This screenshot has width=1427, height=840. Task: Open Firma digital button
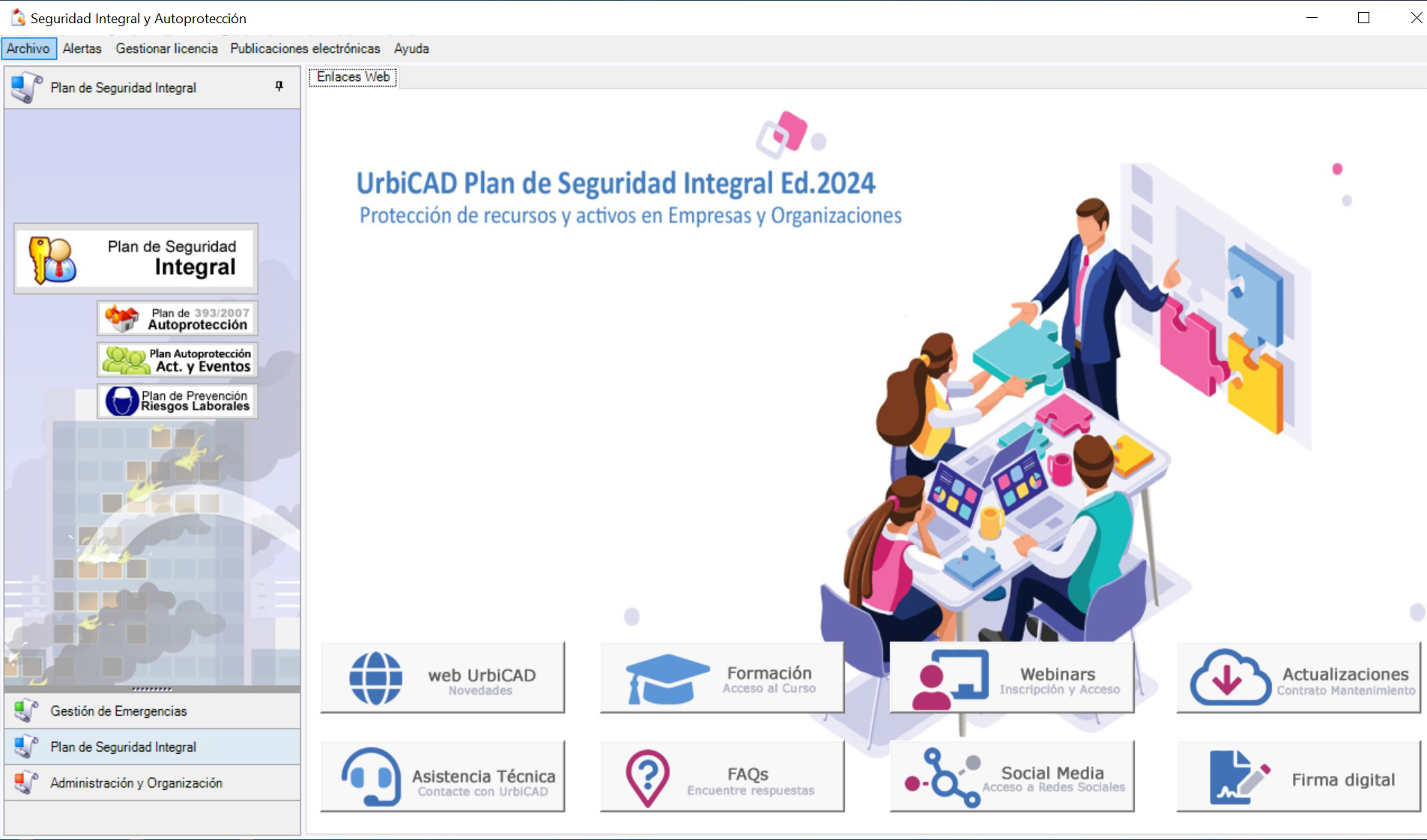tap(1299, 776)
